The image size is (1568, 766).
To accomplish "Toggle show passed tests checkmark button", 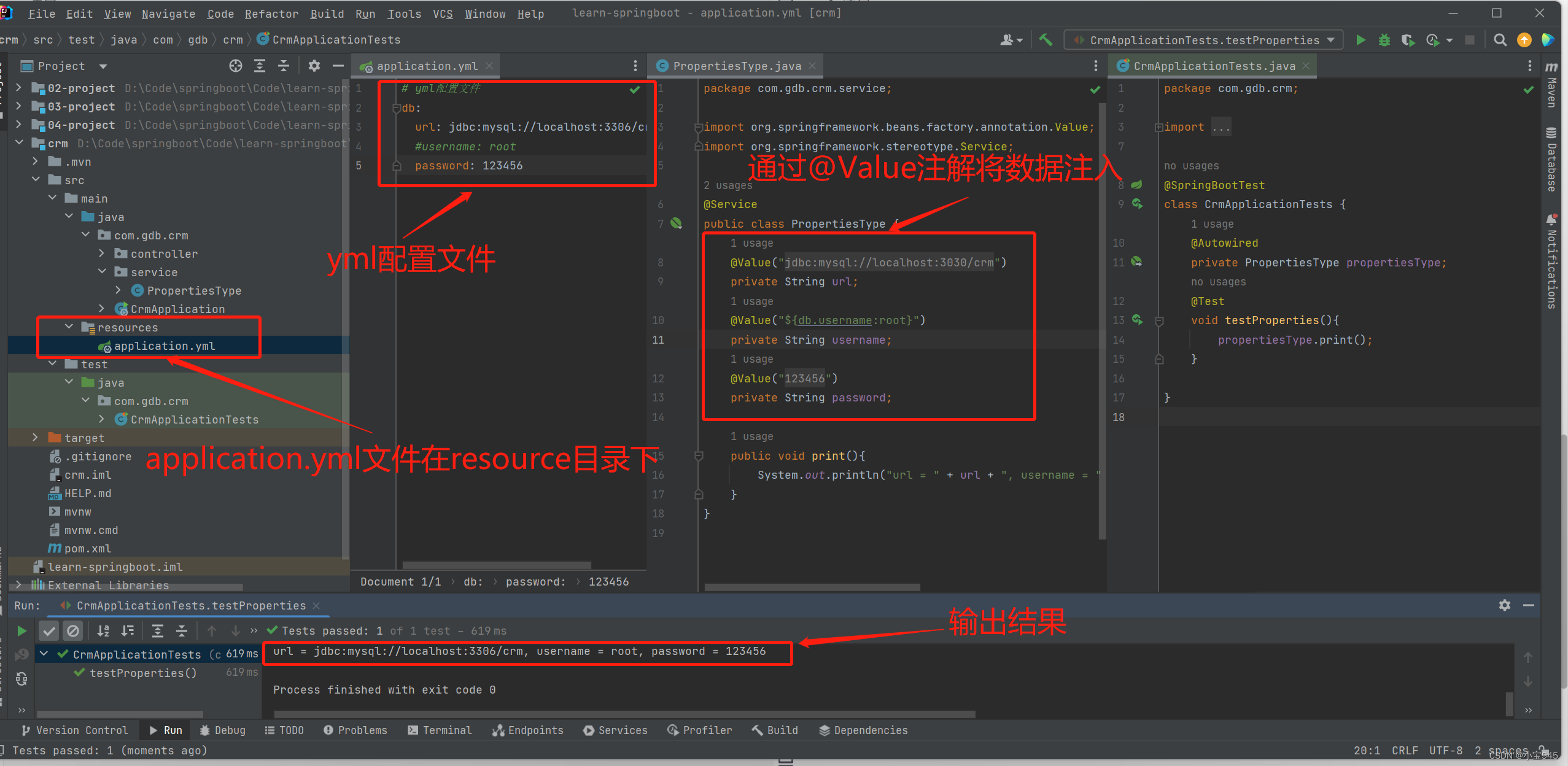I will point(49,630).
